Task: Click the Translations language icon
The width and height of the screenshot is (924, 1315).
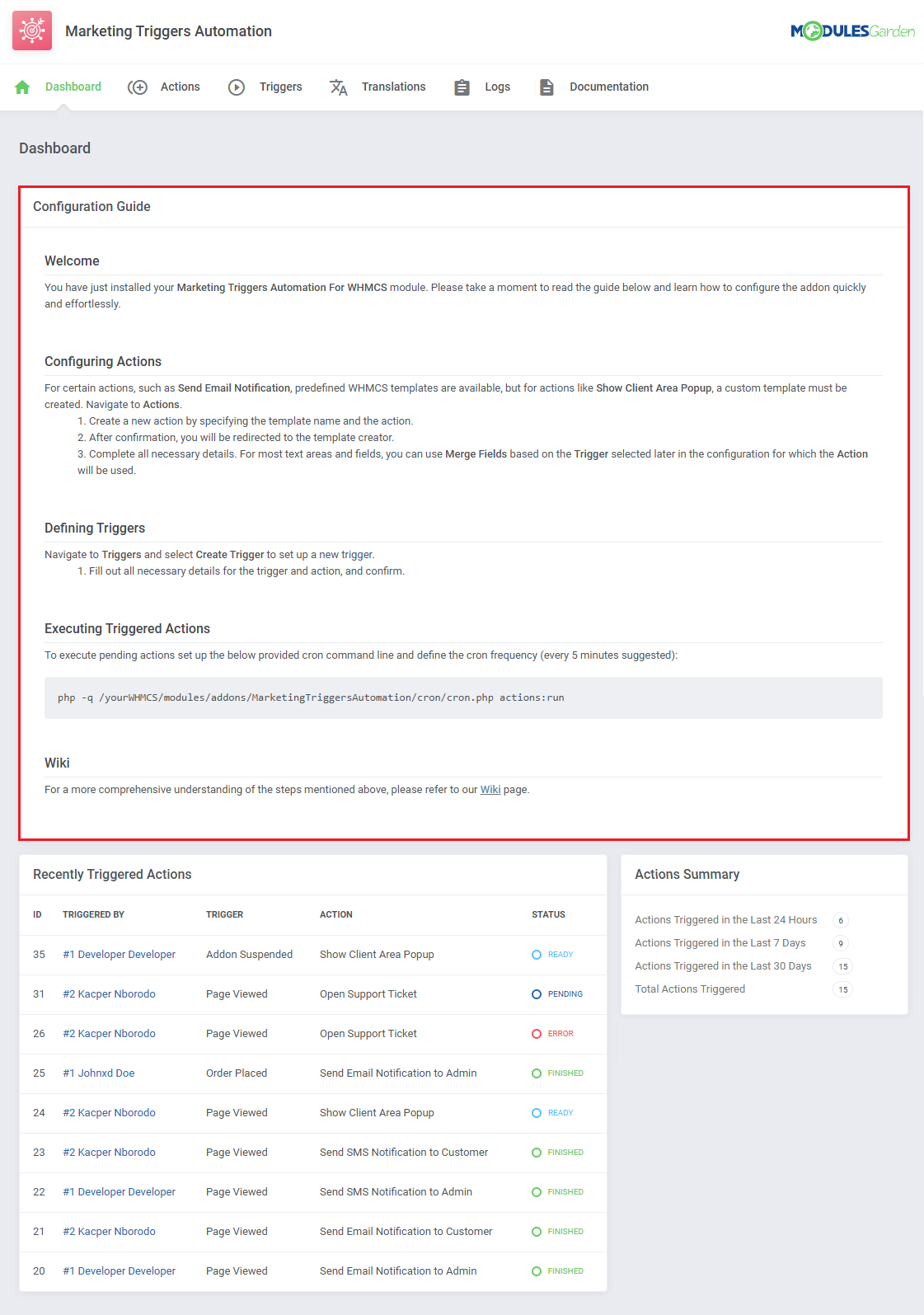Action: [x=339, y=87]
